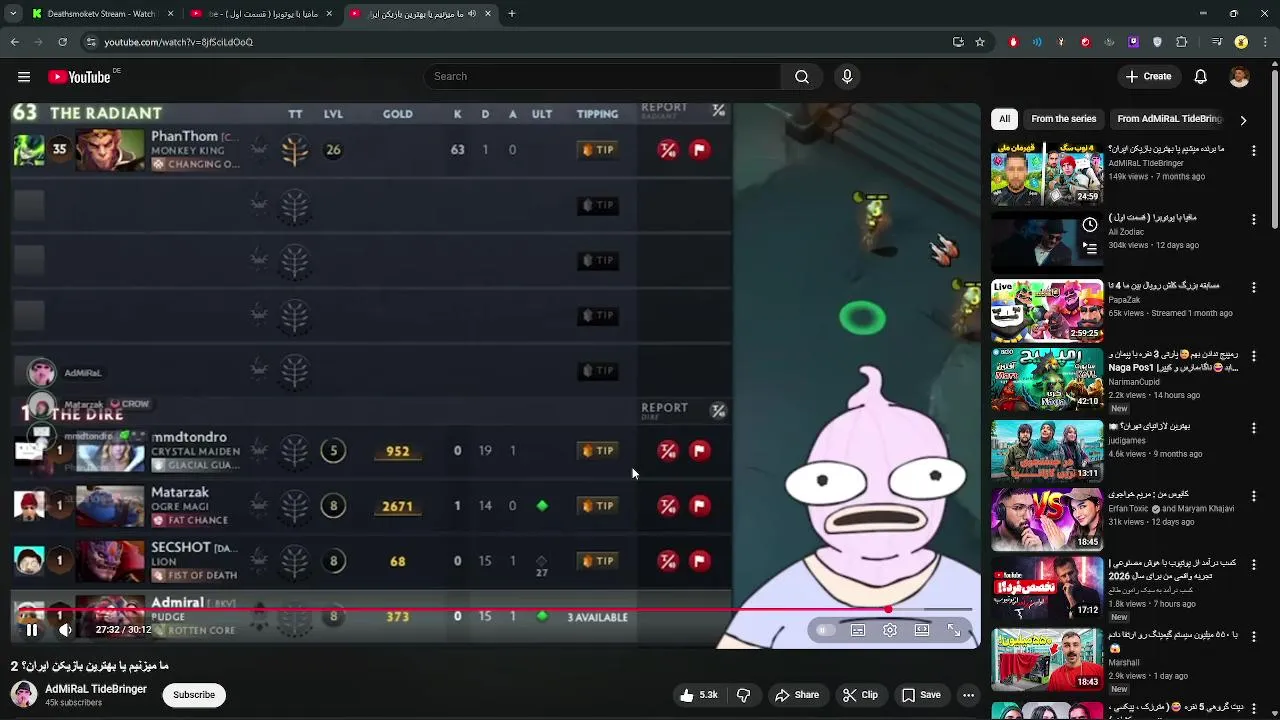Go to the YouTube home logo
Viewport: 1280px width, 720px height.
pyautogui.click(x=82, y=77)
